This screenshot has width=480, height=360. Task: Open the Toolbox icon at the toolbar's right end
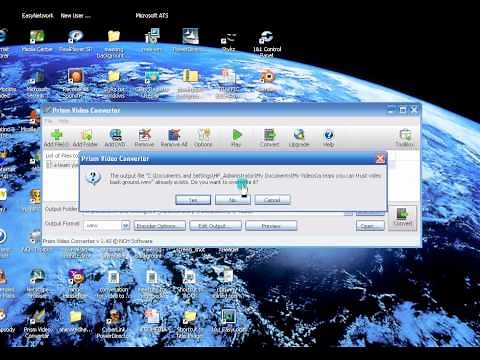[x=405, y=138]
